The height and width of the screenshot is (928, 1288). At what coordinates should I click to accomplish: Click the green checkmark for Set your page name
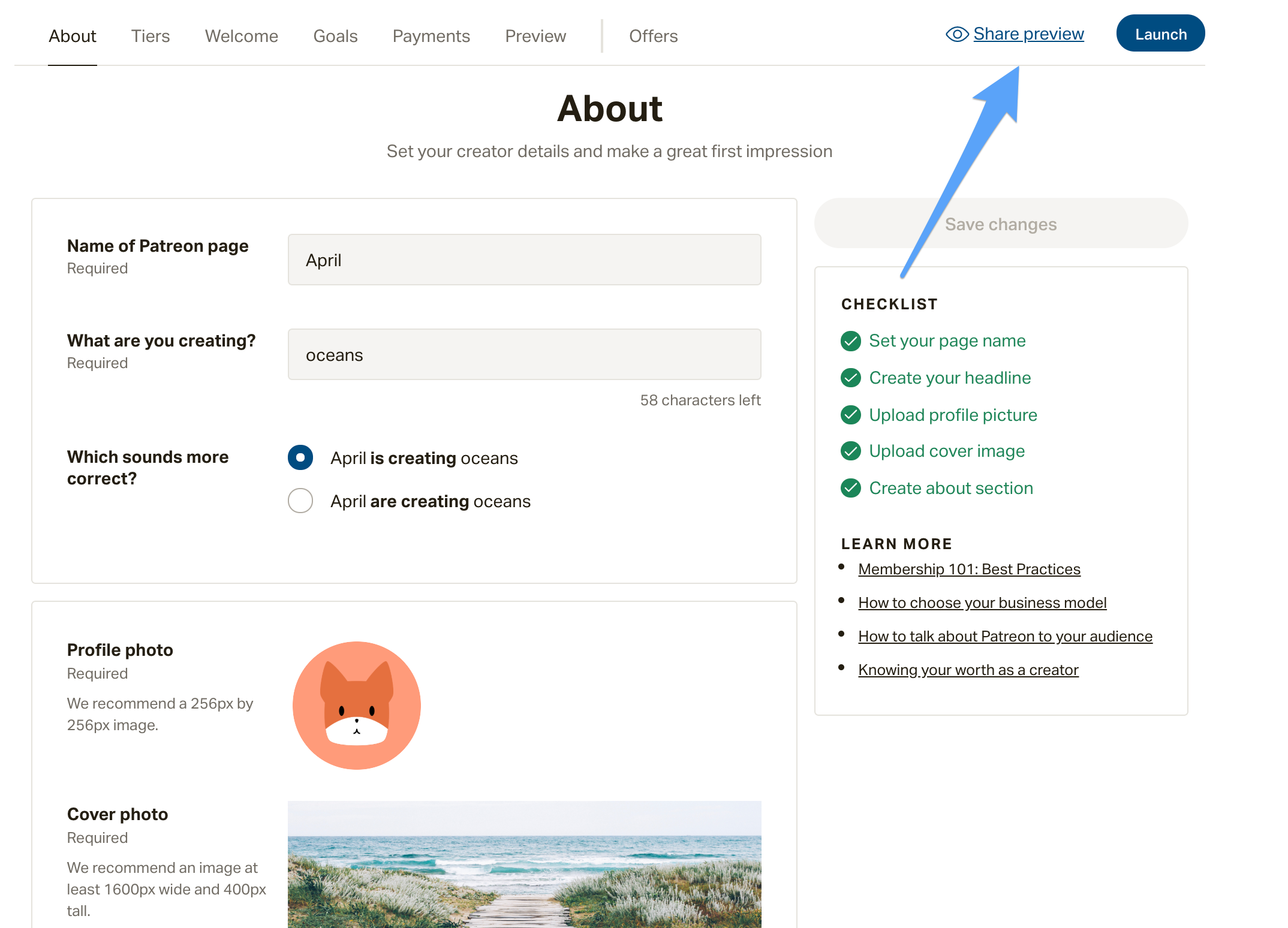tap(850, 341)
